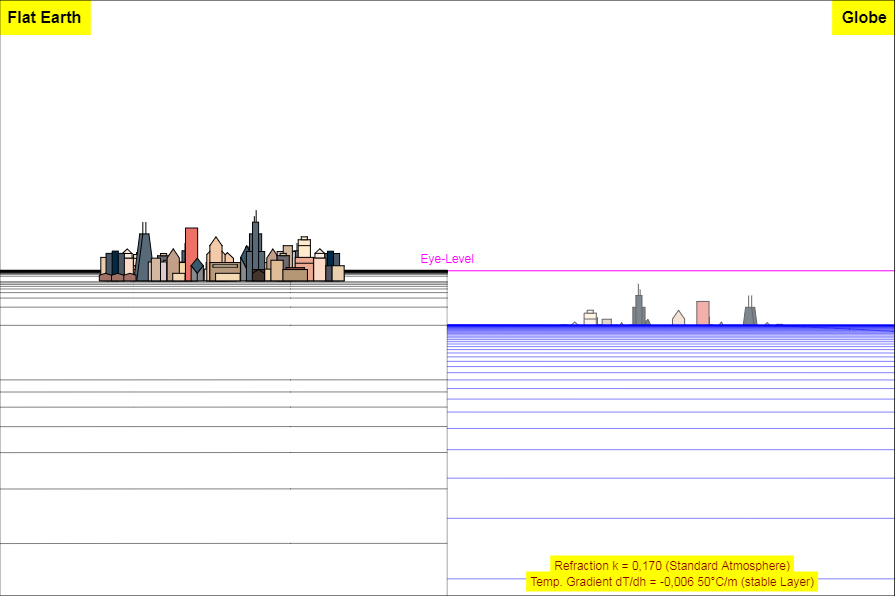
Task: Click the magenta eye-level line on Globe side
Action: pos(671,271)
